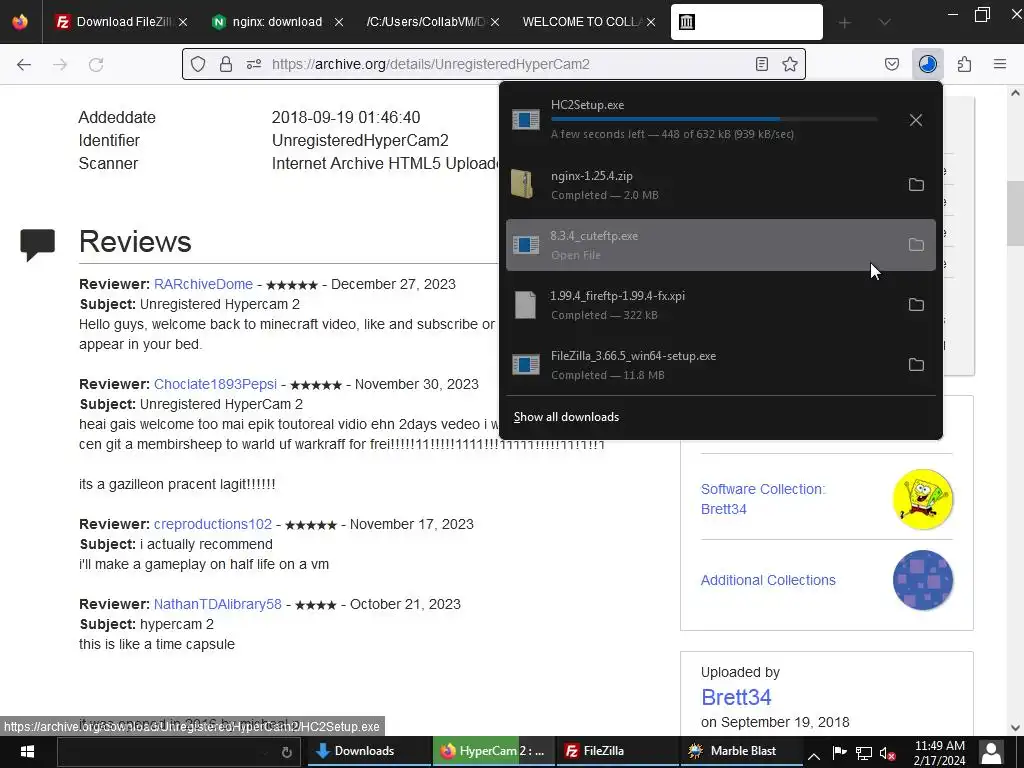Show 8.3.4_cuteftp.exe in folder
This screenshot has height=768, width=1024.
click(x=916, y=245)
